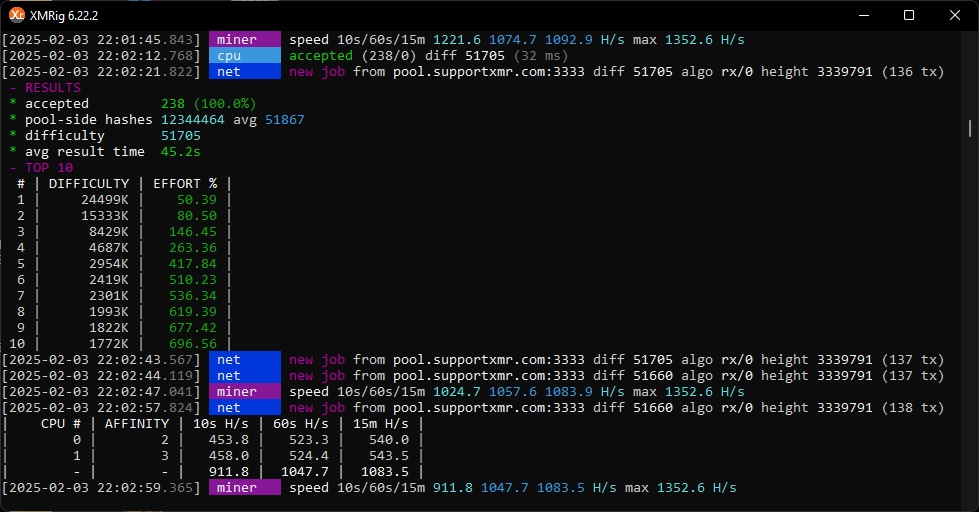The height and width of the screenshot is (512, 979).
Task: Click timestamp 2025-02-03 22:02:59.365
Action: point(101,488)
